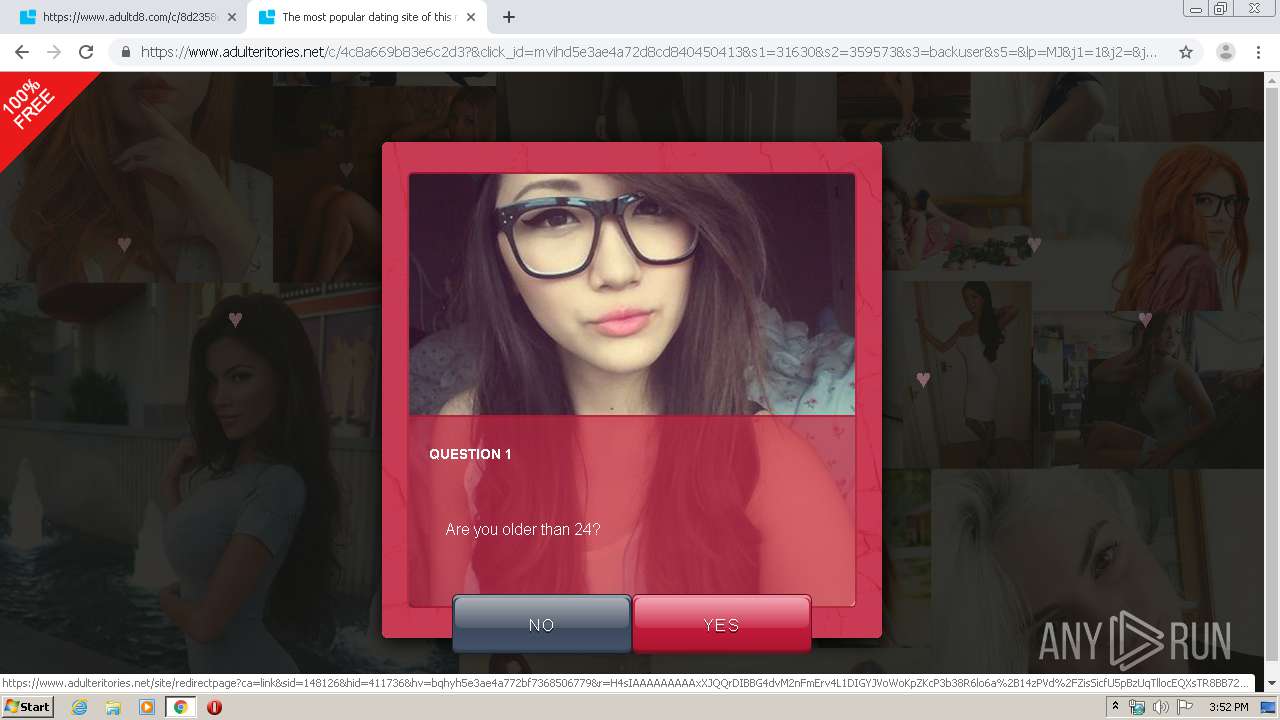Click the browser forward arrow
The width and height of the screenshot is (1280, 720).
[x=54, y=52]
